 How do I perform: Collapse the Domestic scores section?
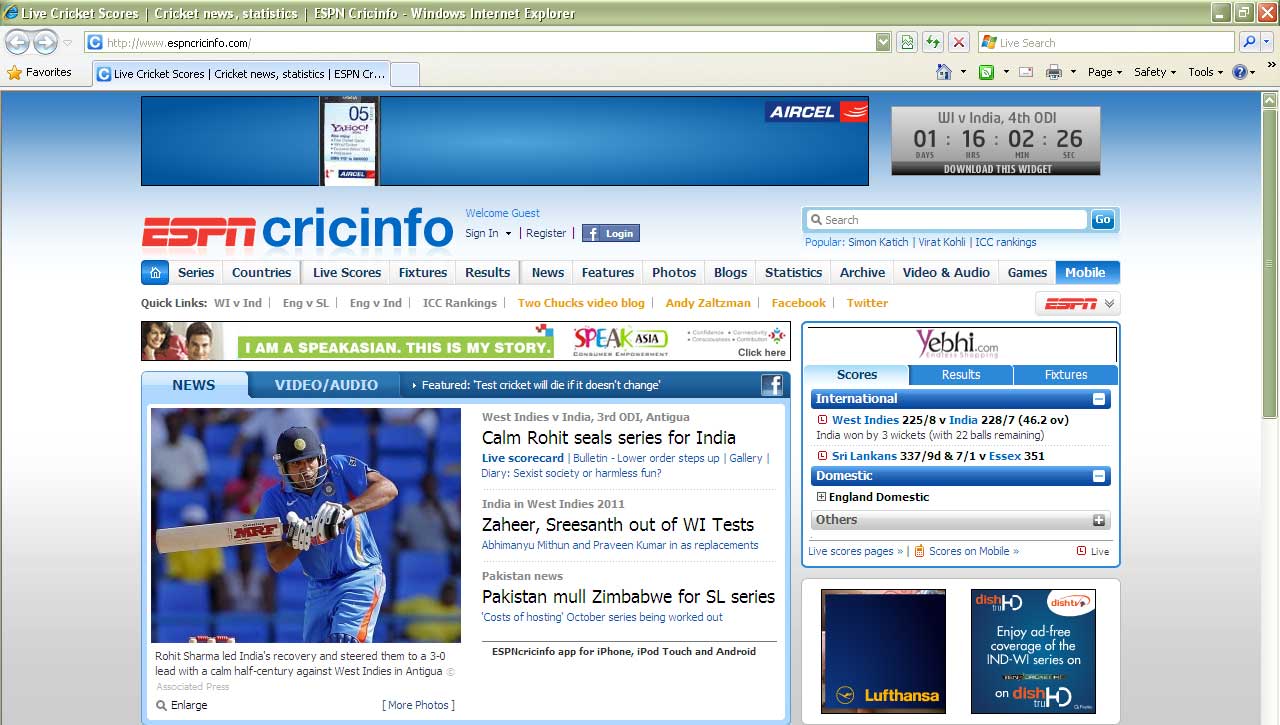(x=1099, y=476)
